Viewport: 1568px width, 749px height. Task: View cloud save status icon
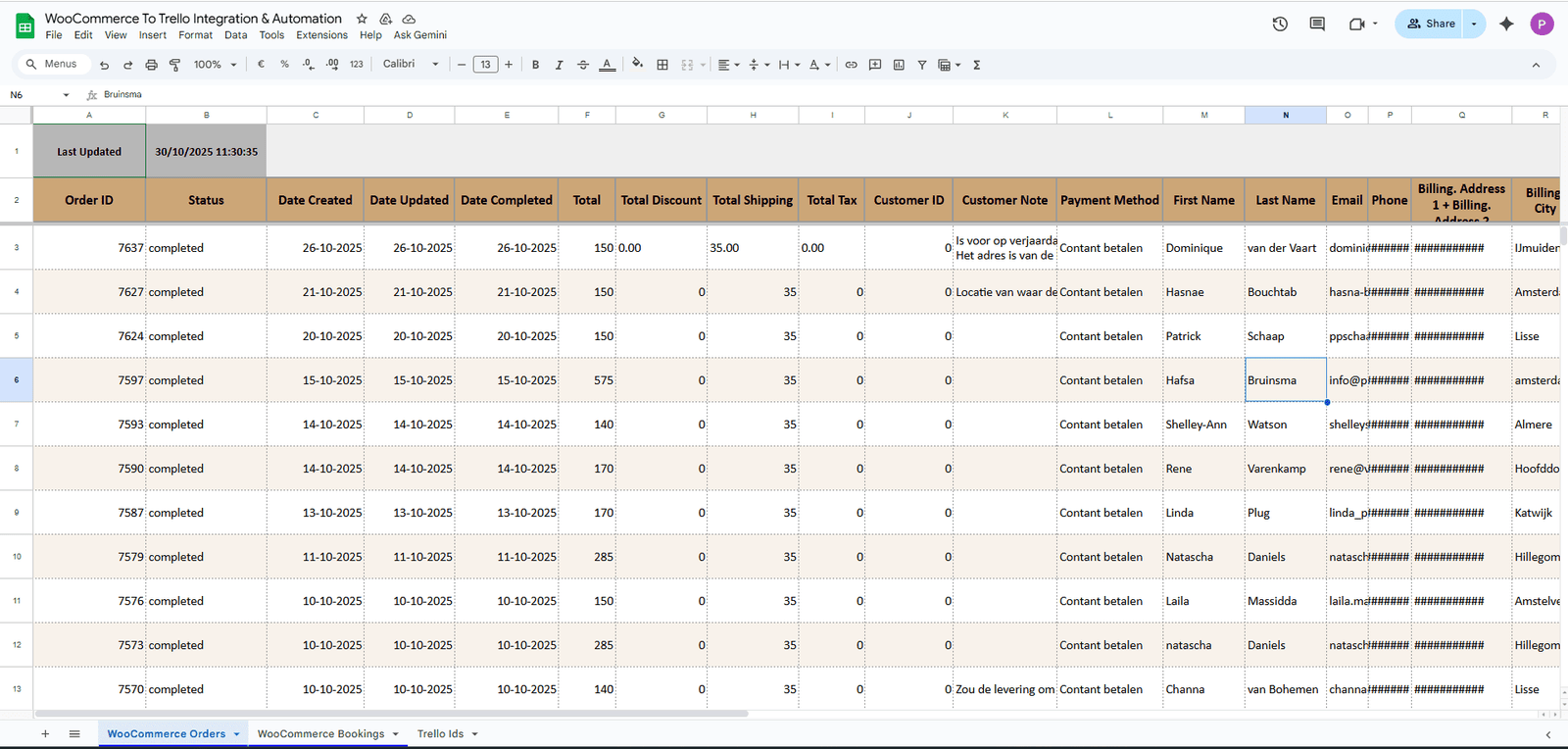409,19
